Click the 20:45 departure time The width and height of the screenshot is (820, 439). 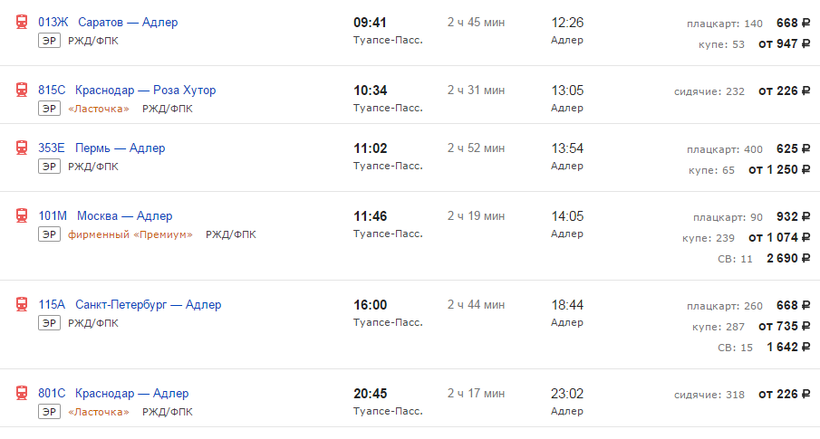pyautogui.click(x=370, y=393)
